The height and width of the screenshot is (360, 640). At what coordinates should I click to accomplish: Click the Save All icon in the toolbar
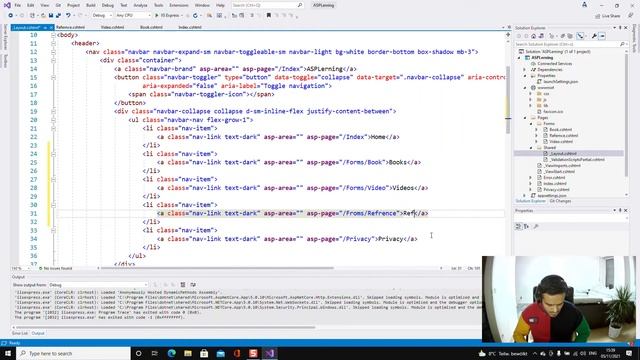coord(58,16)
